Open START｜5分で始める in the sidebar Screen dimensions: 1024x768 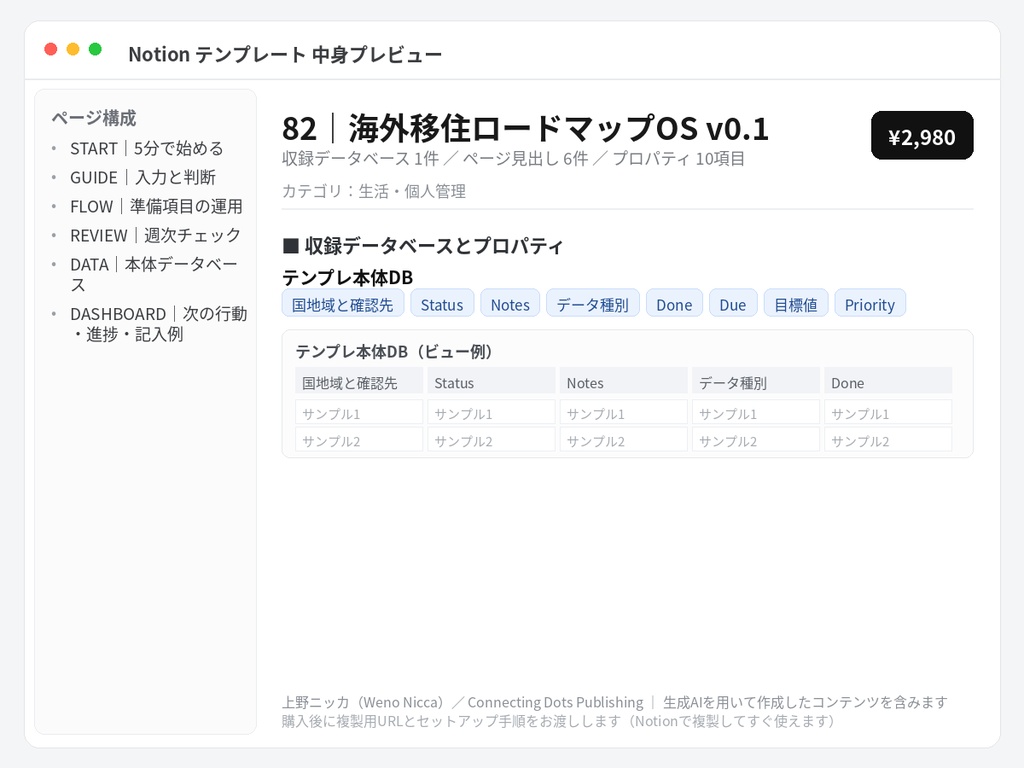(x=146, y=149)
